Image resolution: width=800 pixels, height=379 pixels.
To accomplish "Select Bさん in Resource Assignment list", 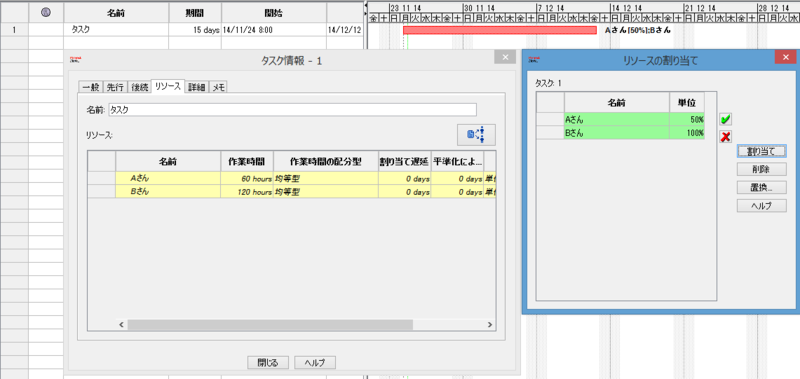I will pos(616,133).
